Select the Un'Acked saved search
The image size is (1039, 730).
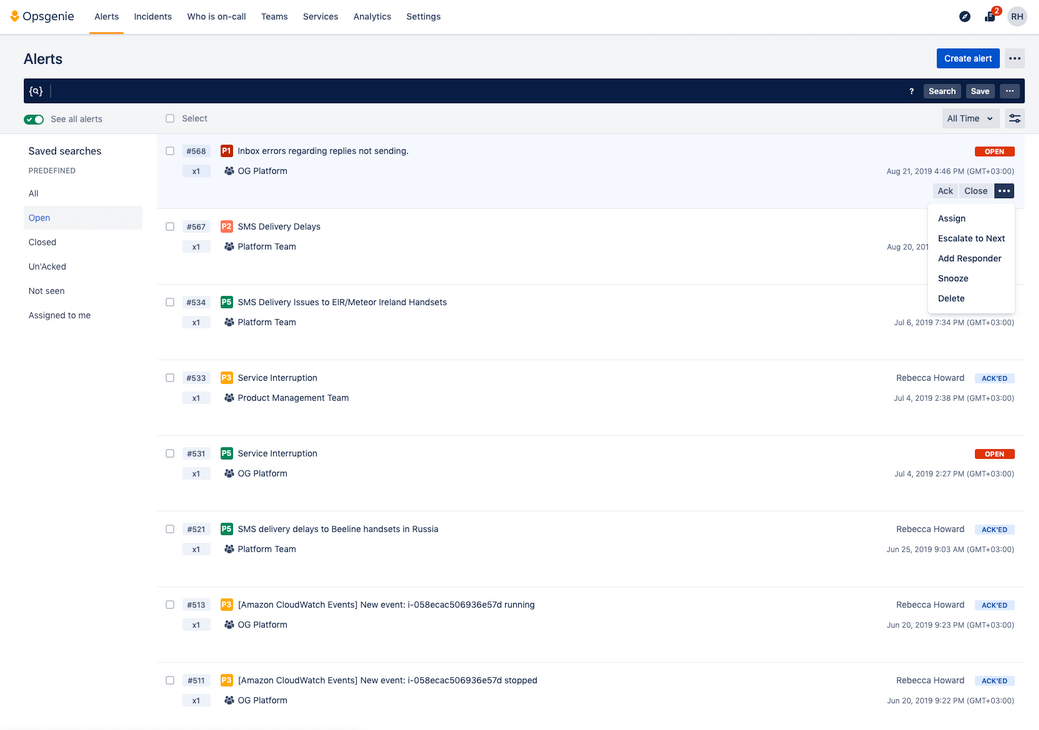[x=47, y=267]
